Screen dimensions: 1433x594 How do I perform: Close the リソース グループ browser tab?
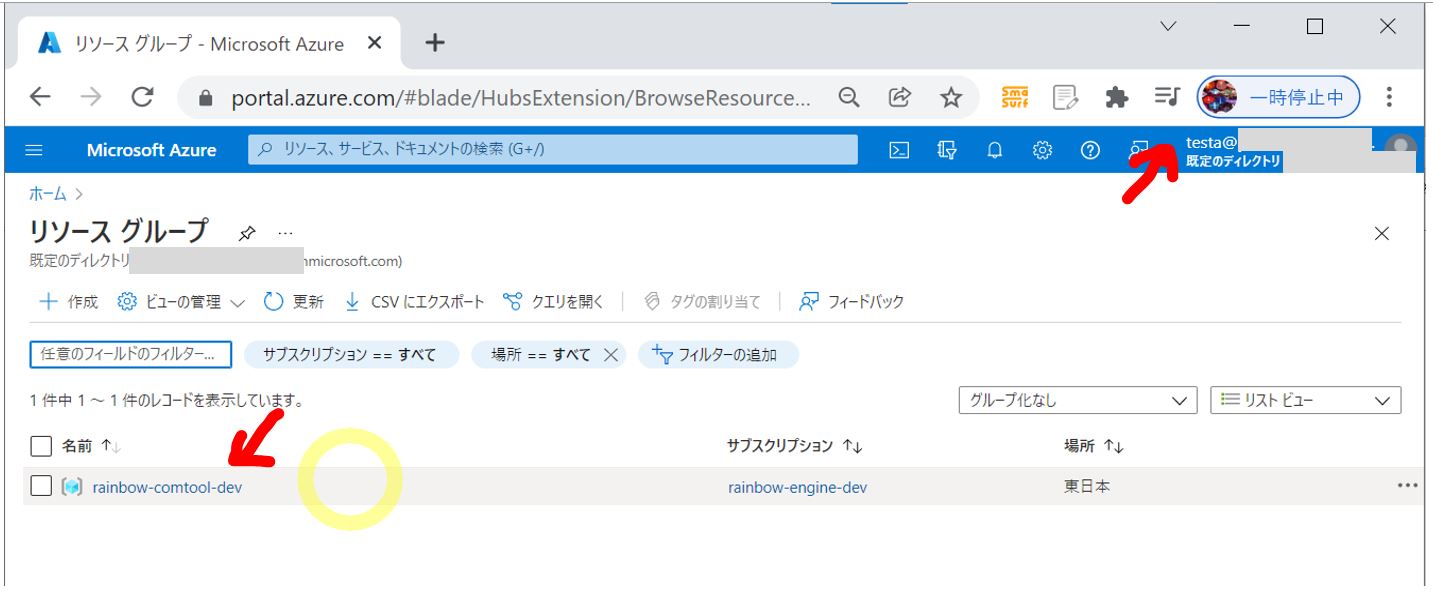point(375,43)
